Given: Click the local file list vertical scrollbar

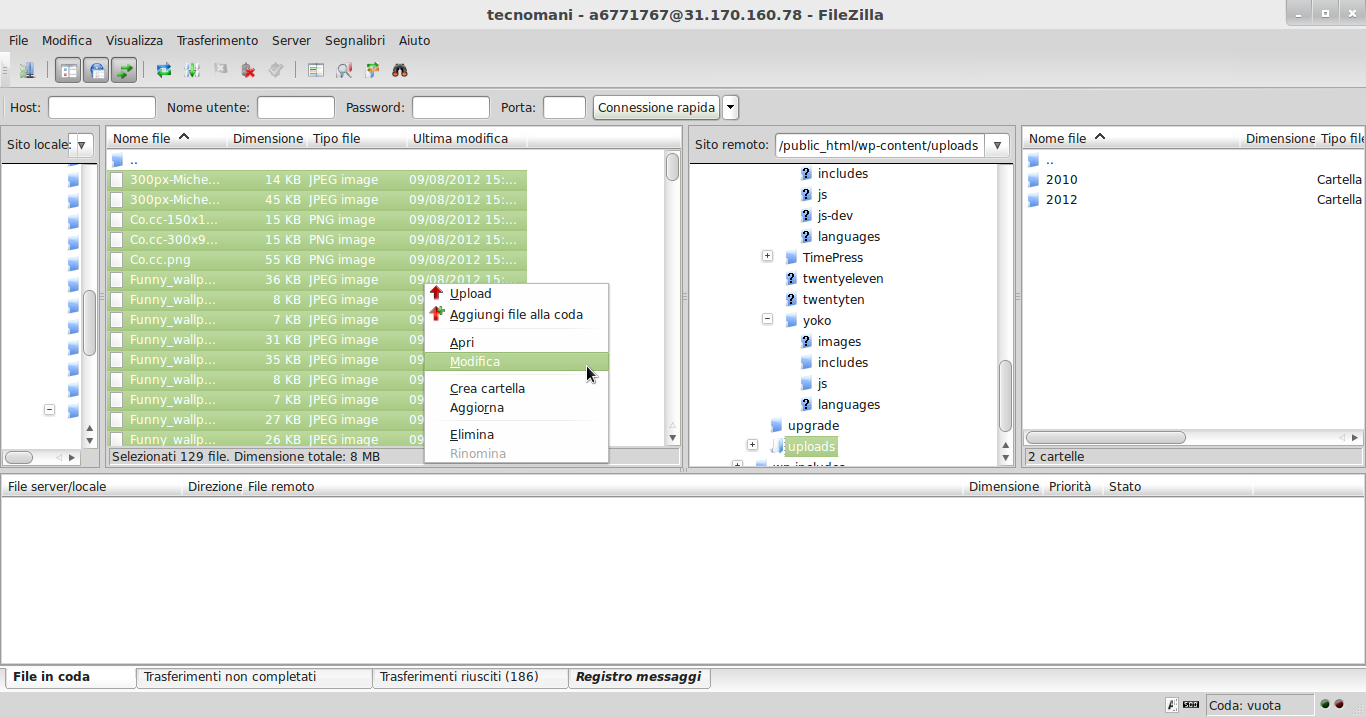Looking at the screenshot, I should click(x=672, y=298).
